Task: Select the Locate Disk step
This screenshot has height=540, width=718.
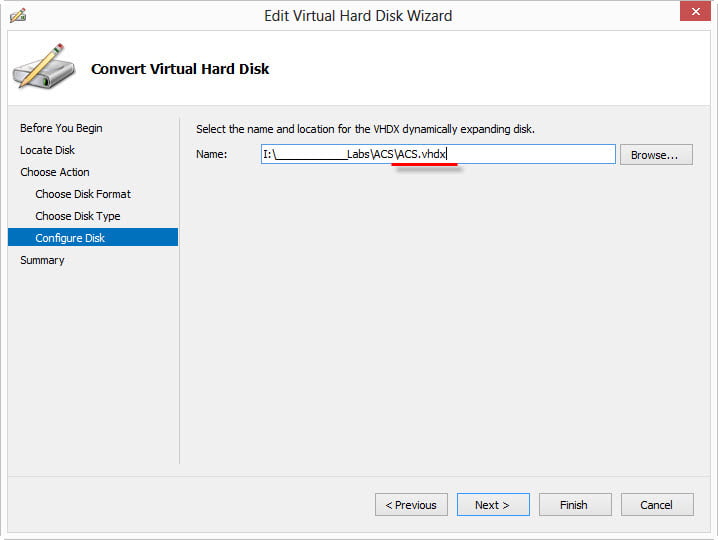Action: (47, 150)
